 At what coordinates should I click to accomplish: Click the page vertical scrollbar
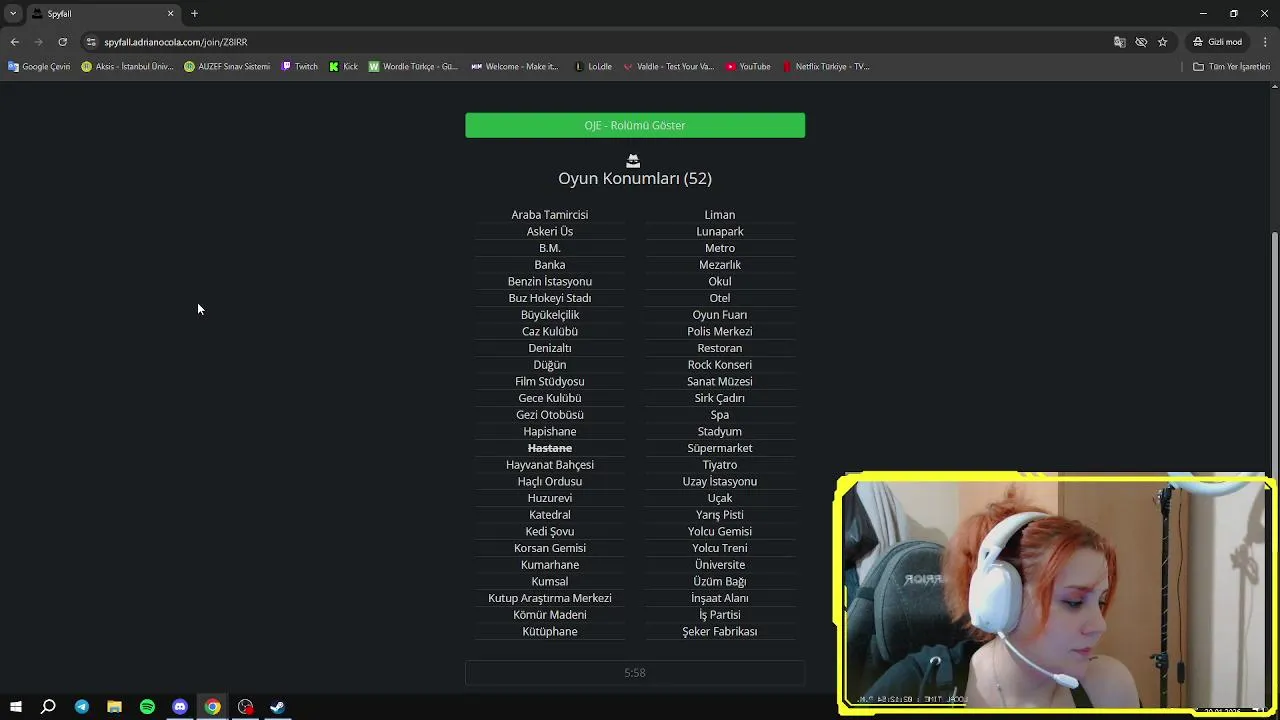pyautogui.click(x=1275, y=355)
